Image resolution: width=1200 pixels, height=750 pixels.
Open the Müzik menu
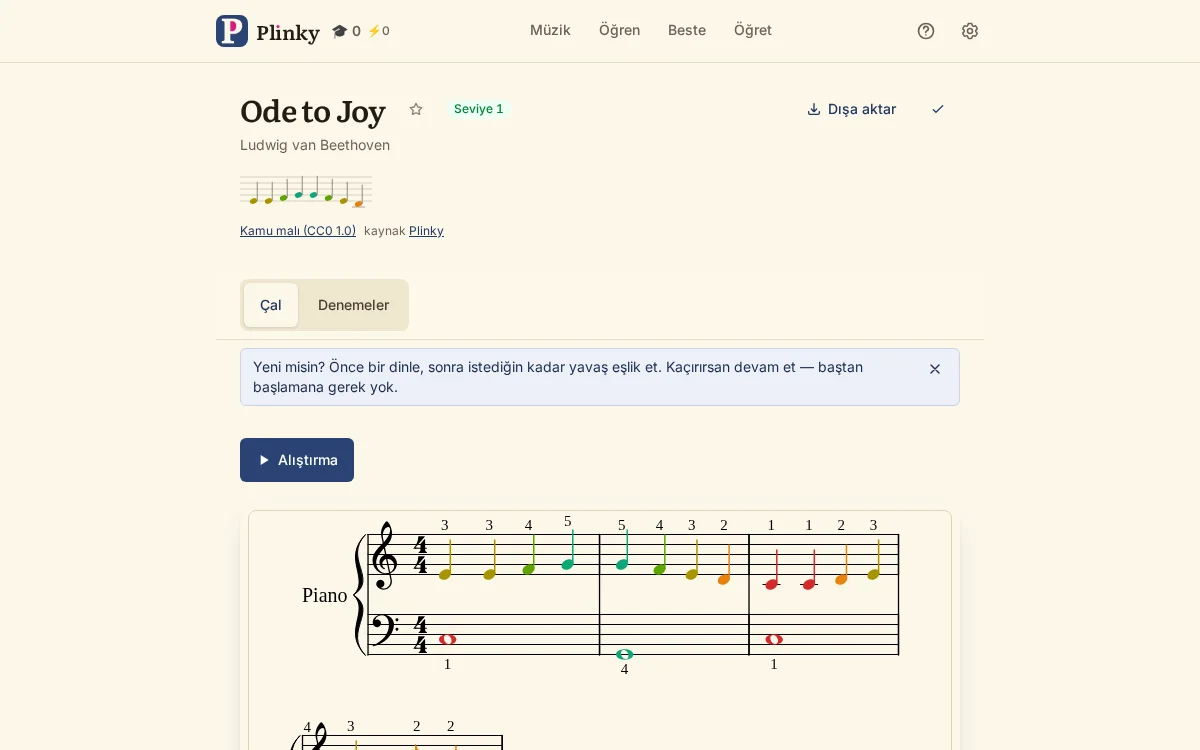pyautogui.click(x=550, y=30)
